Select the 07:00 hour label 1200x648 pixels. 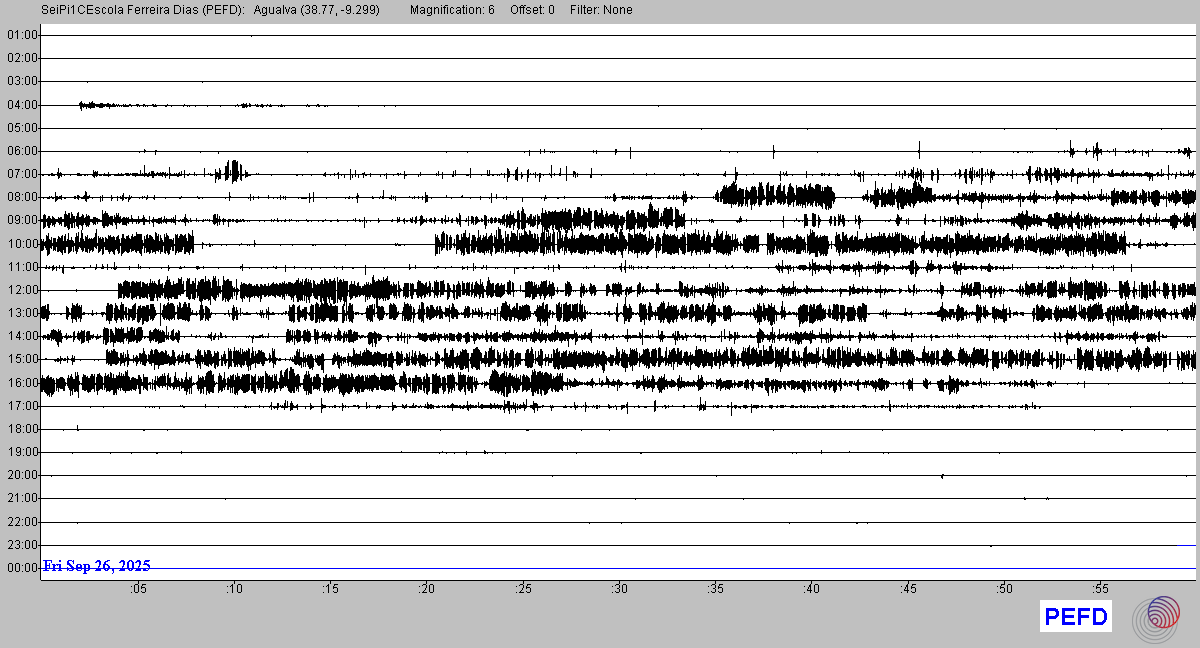point(21,174)
